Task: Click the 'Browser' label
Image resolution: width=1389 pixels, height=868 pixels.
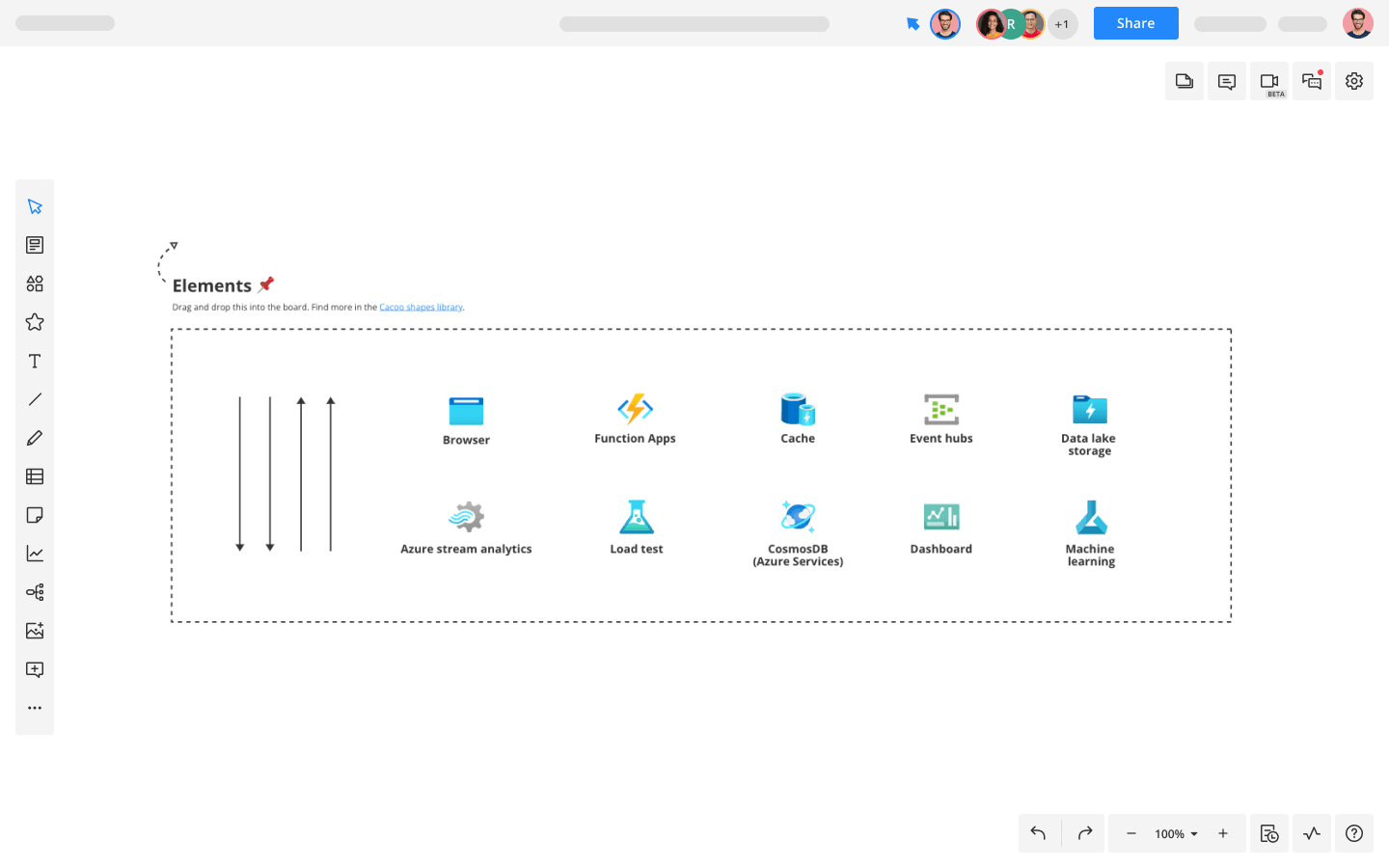Action: click(x=466, y=441)
